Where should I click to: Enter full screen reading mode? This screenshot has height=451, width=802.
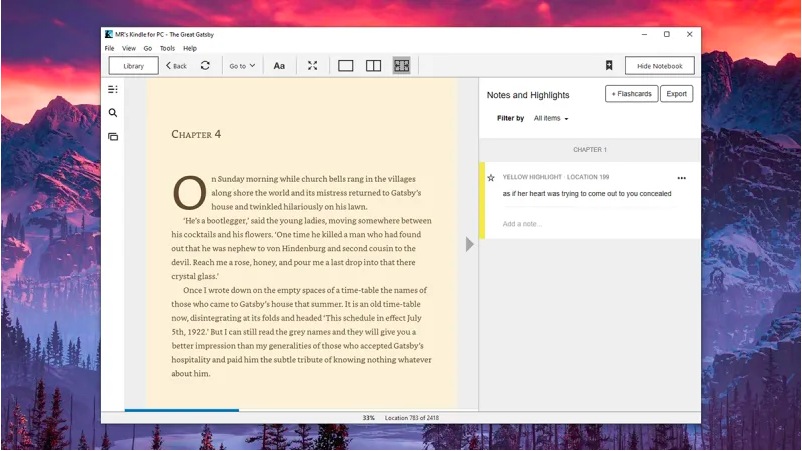[313, 65]
